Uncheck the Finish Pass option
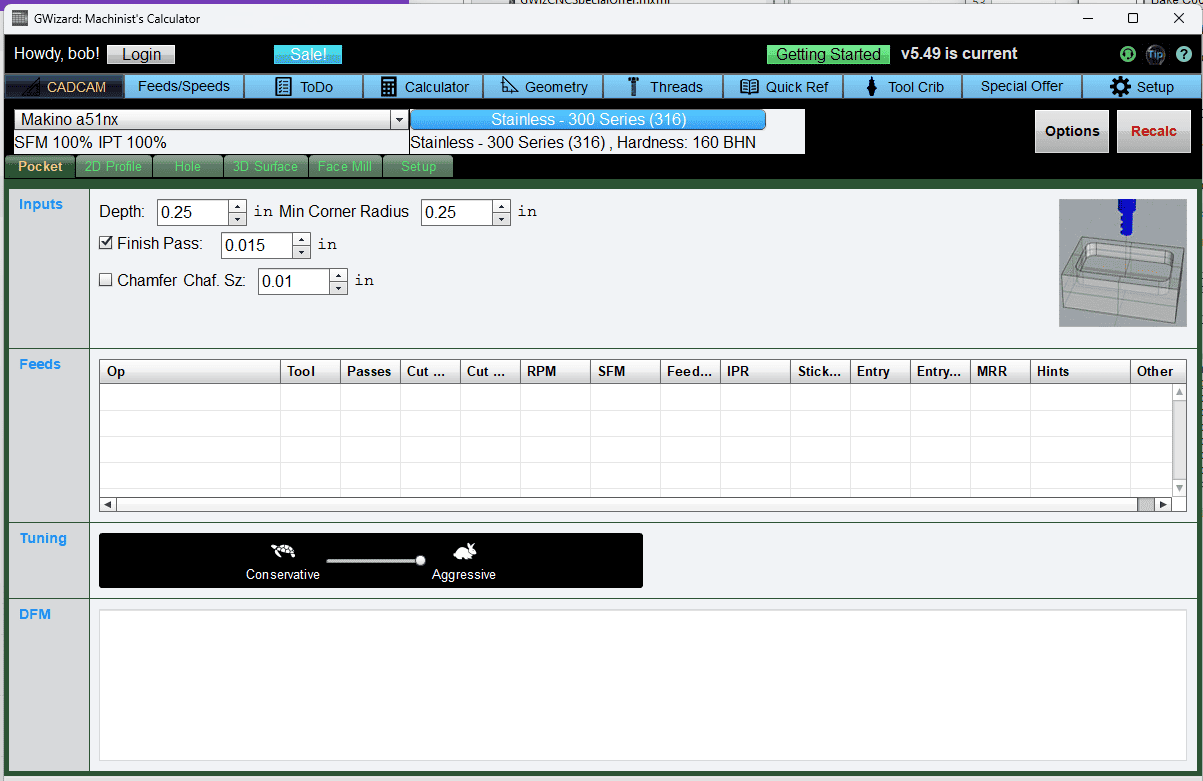The height and width of the screenshot is (781, 1203). point(106,242)
